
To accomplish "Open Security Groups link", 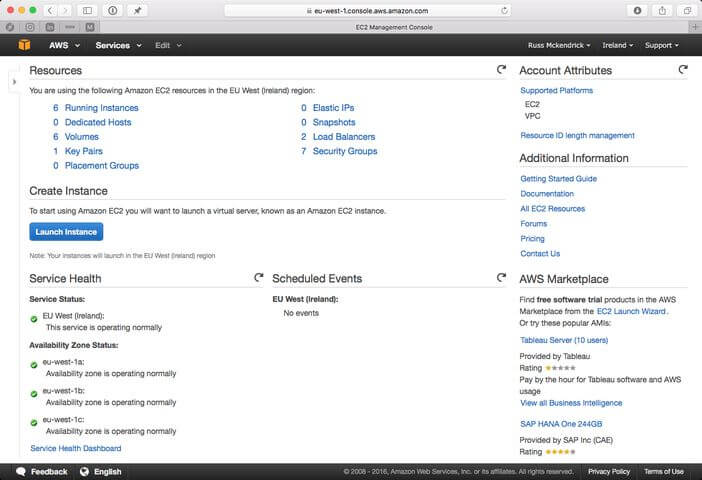I will (345, 151).
